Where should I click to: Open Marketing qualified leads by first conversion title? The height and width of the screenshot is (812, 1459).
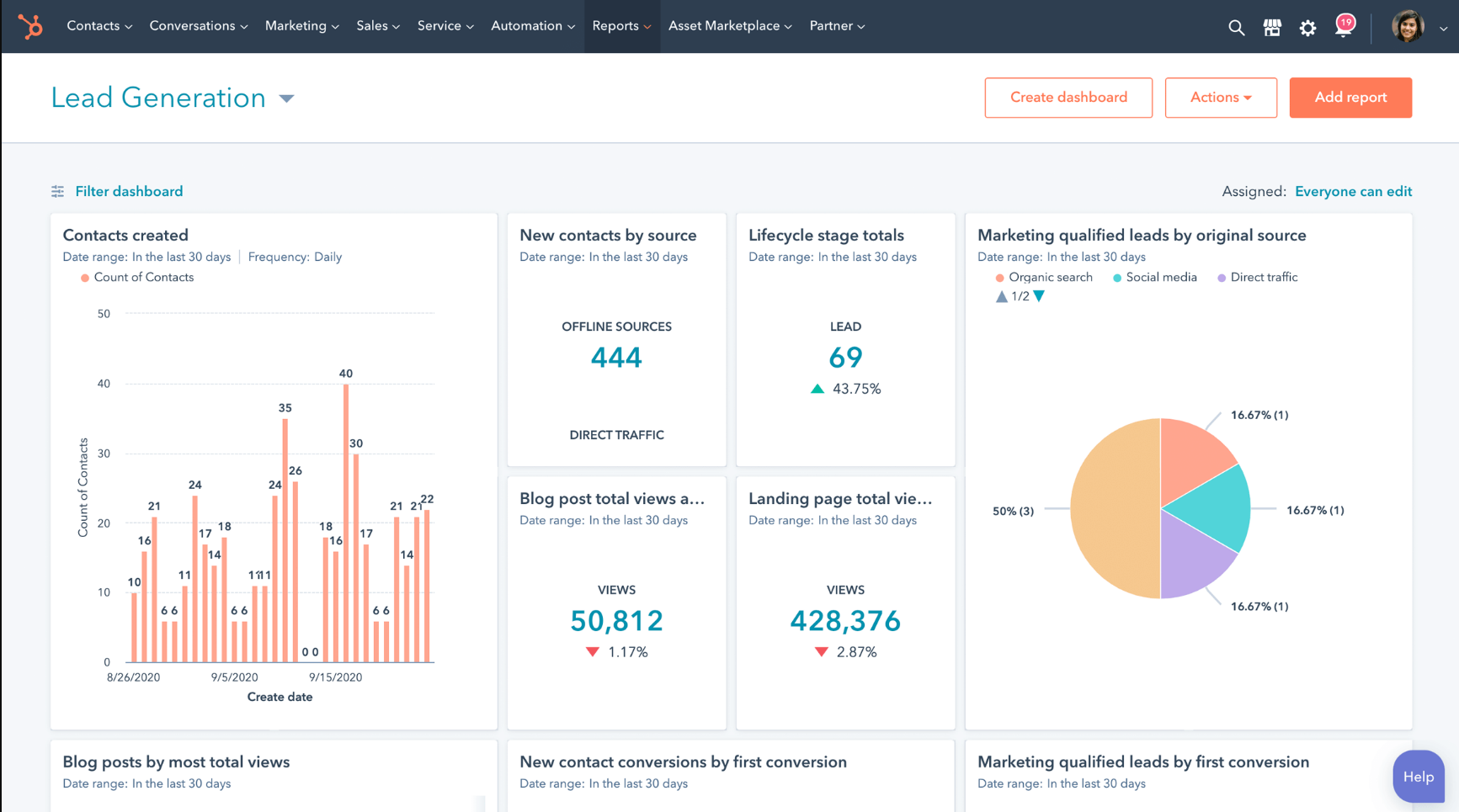tap(1143, 762)
